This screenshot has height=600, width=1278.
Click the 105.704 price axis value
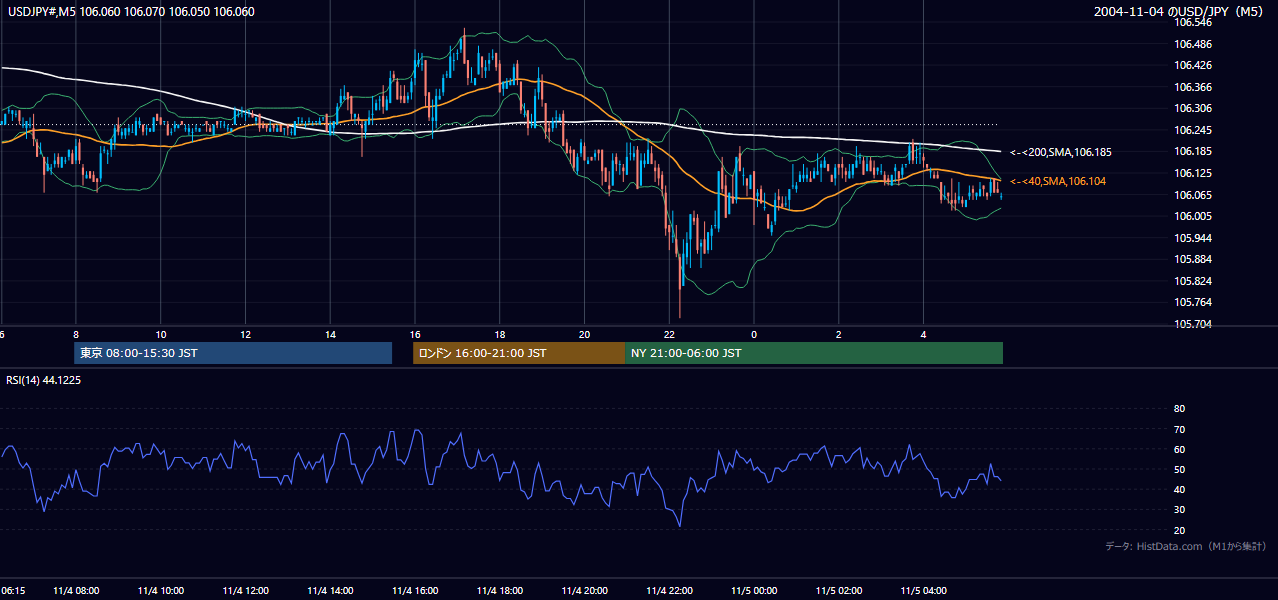1194,324
